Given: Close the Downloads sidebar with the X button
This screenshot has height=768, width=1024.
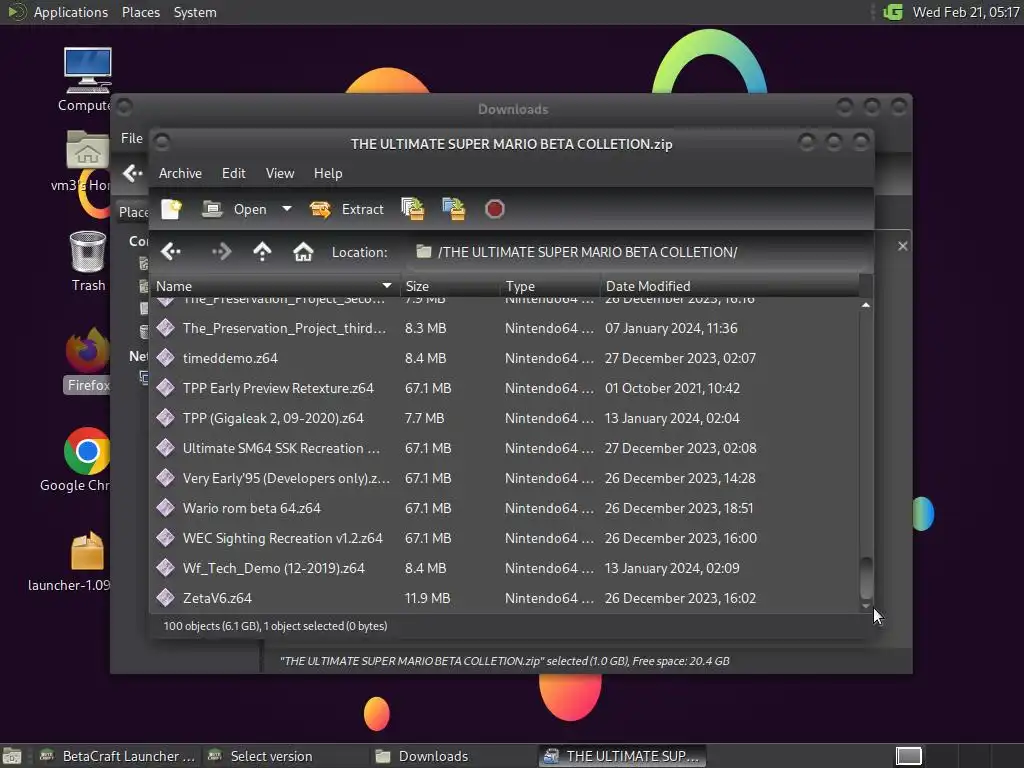Looking at the screenshot, I should pyautogui.click(x=903, y=246).
